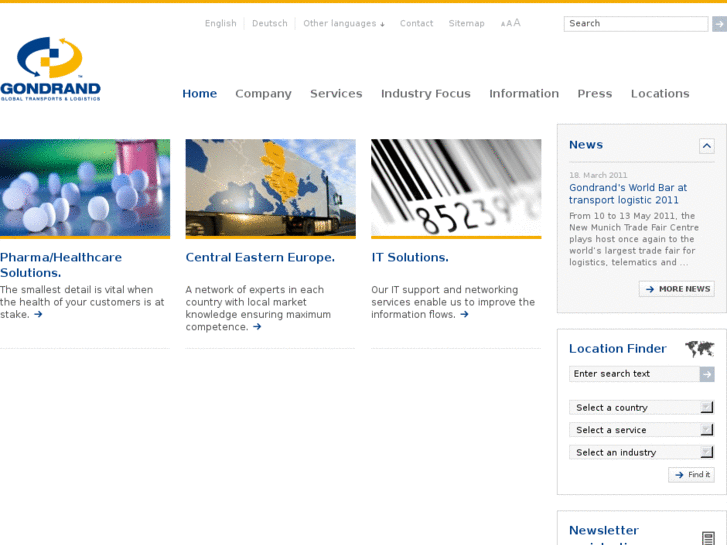727x545 pixels.
Task: Collapse the News panel
Action: pyautogui.click(x=706, y=146)
